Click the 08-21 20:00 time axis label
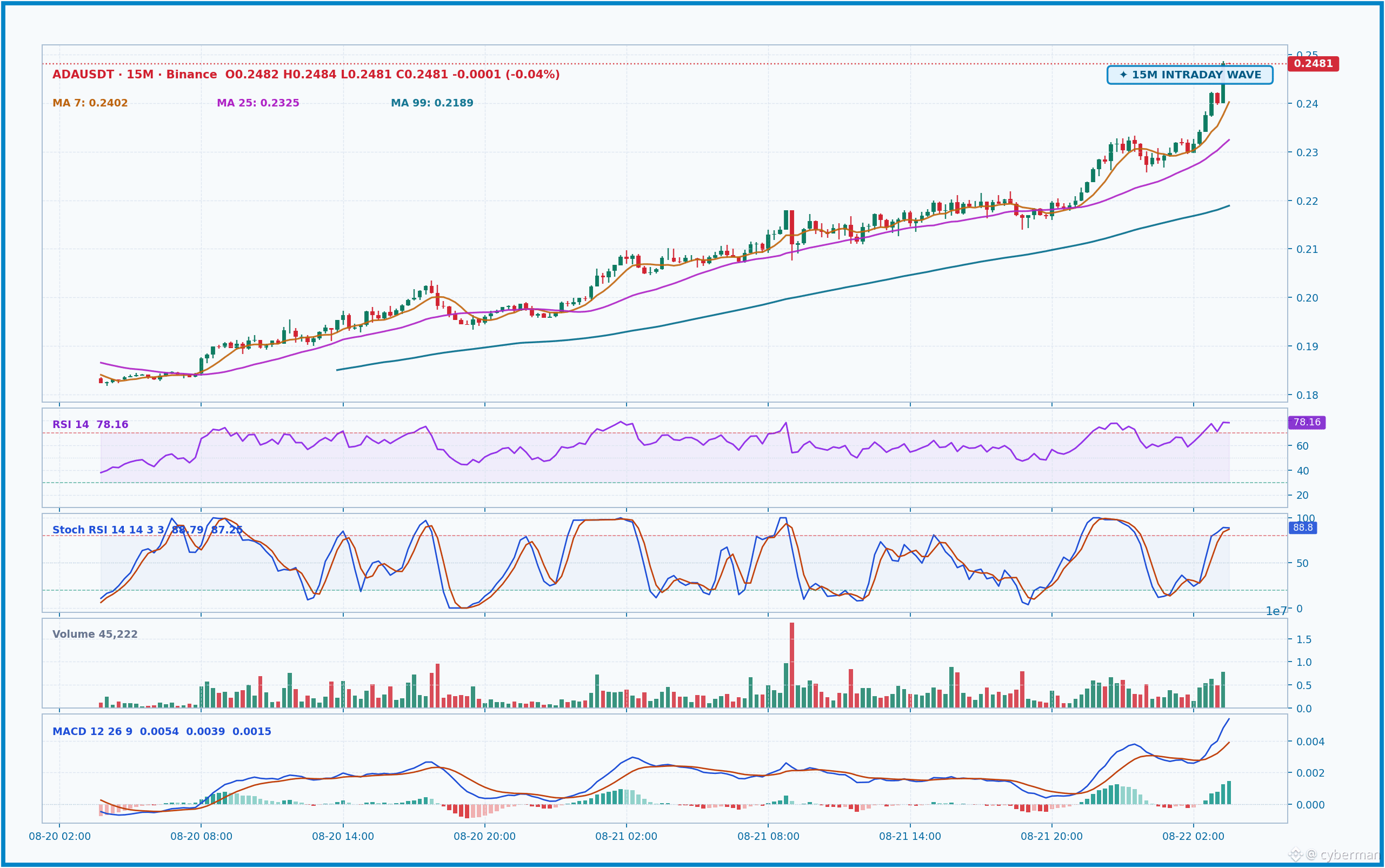This screenshot has height=868, width=1385. click(1052, 837)
